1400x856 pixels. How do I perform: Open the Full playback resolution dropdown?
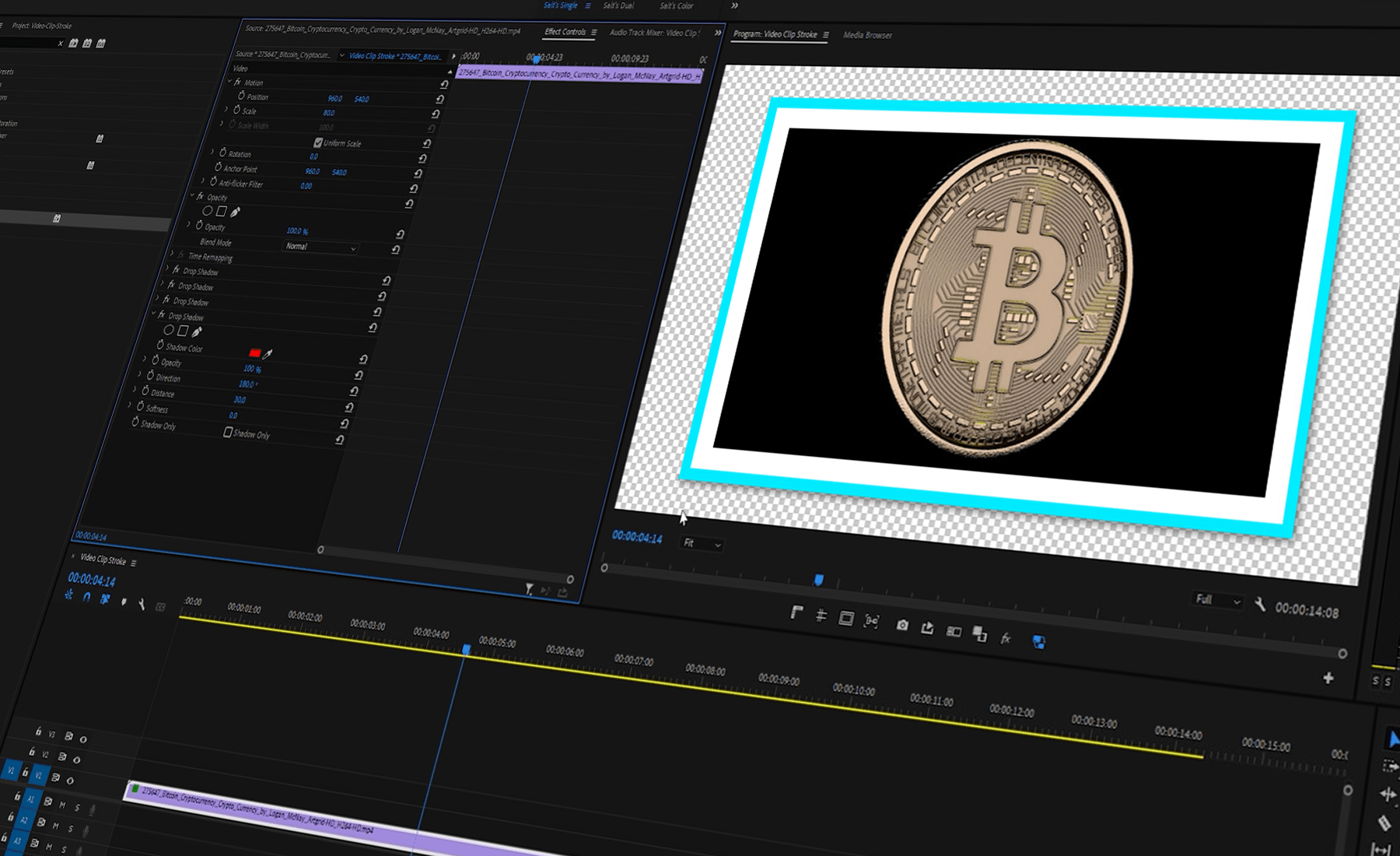coord(1218,600)
